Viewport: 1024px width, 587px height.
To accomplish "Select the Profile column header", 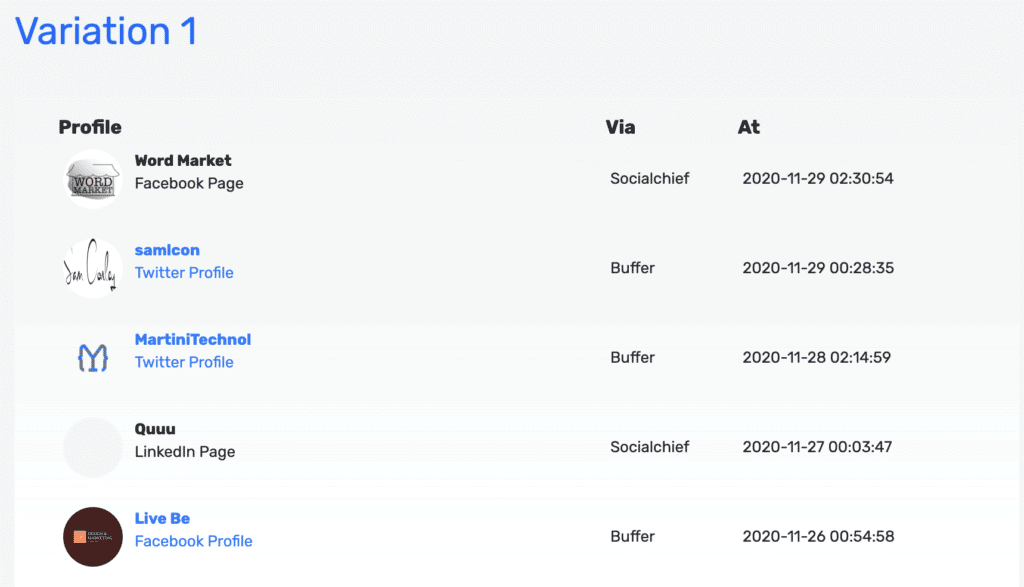I will pos(90,127).
